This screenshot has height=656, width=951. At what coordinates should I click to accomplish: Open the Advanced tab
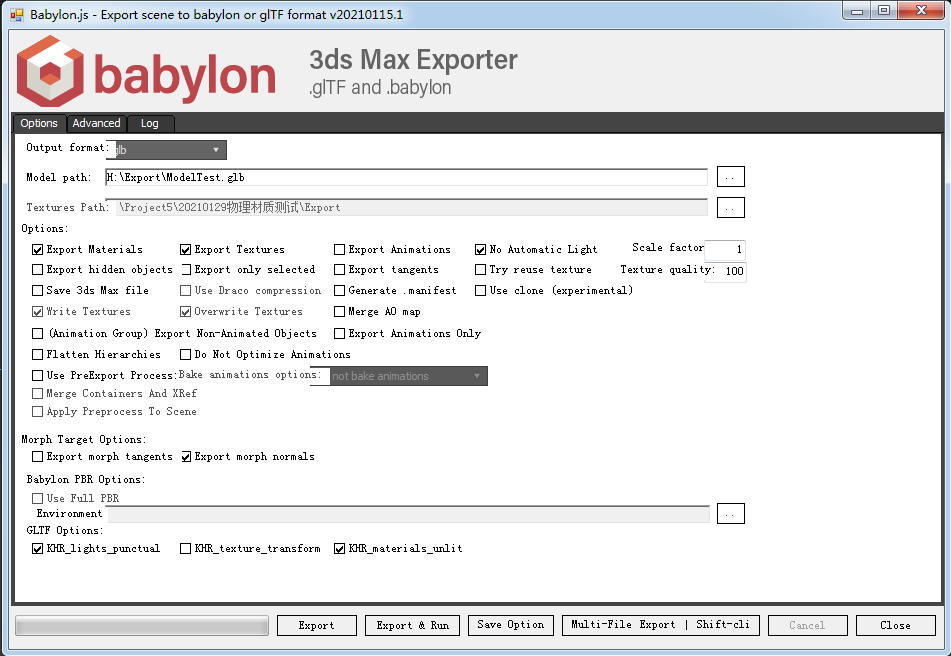[96, 123]
